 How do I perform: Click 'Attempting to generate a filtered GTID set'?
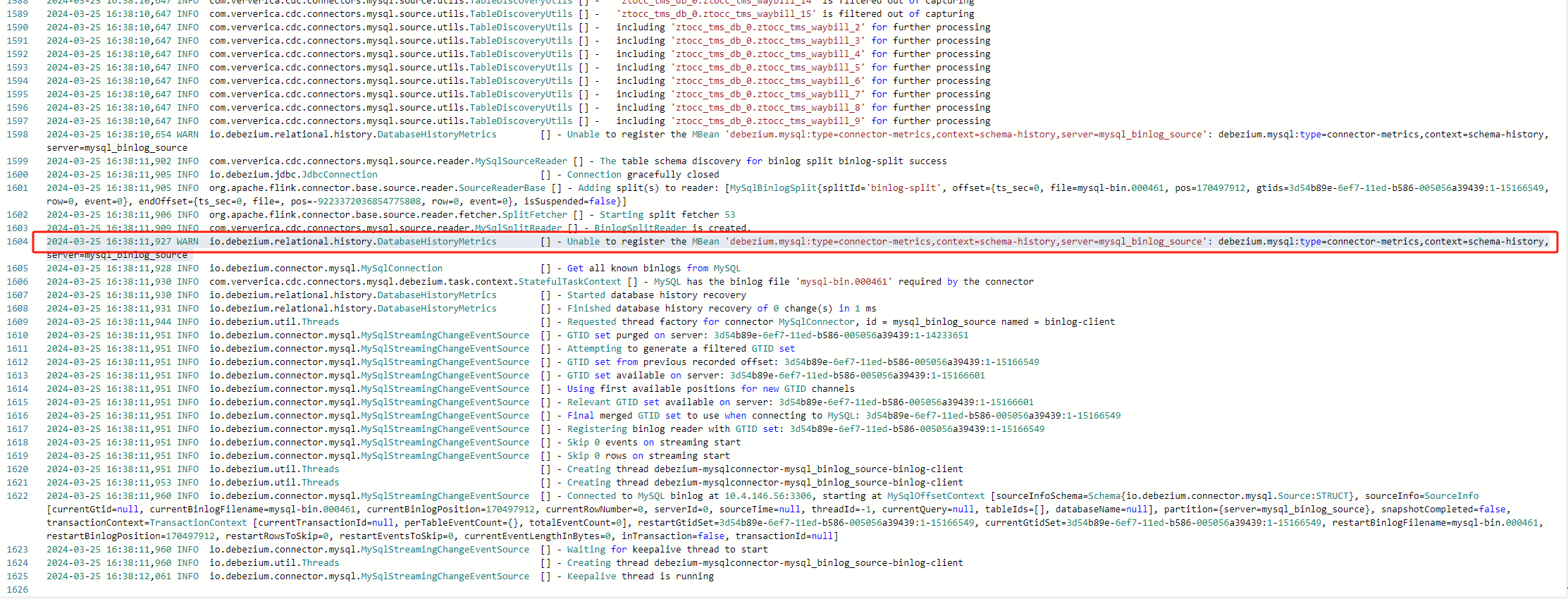point(681,349)
